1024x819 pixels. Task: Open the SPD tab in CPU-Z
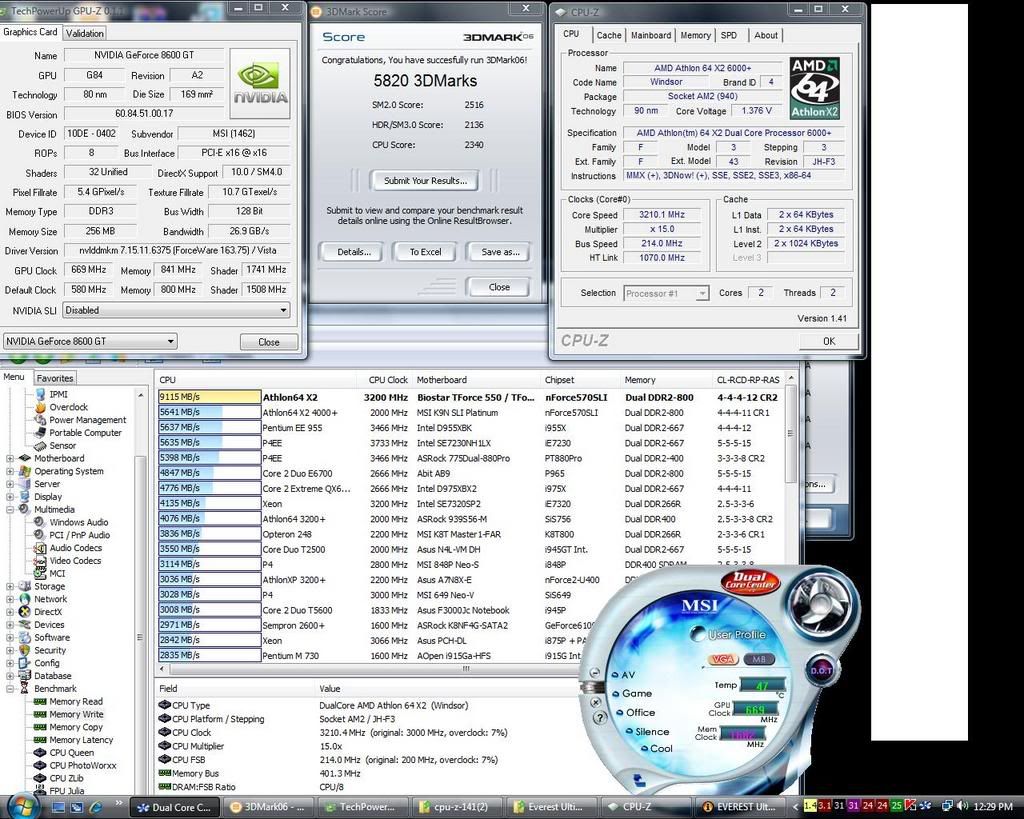729,35
